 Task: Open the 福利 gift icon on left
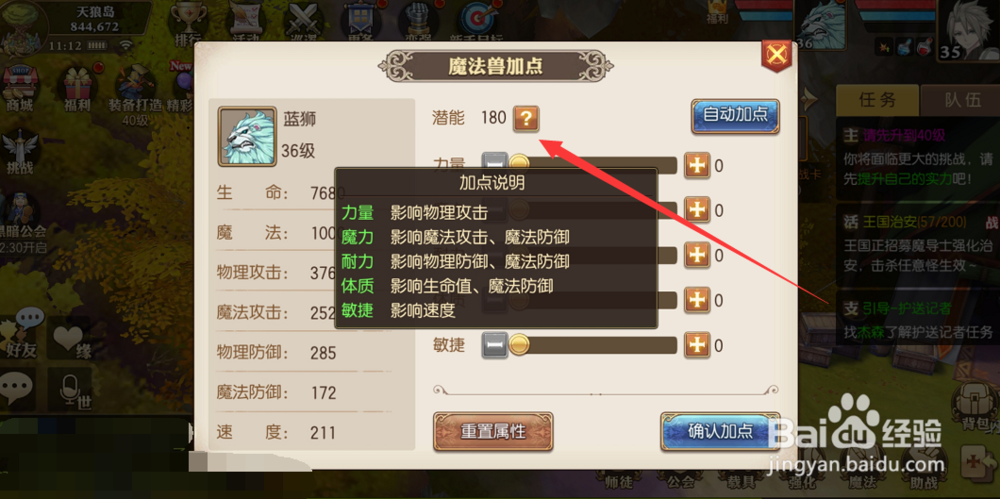(x=77, y=89)
